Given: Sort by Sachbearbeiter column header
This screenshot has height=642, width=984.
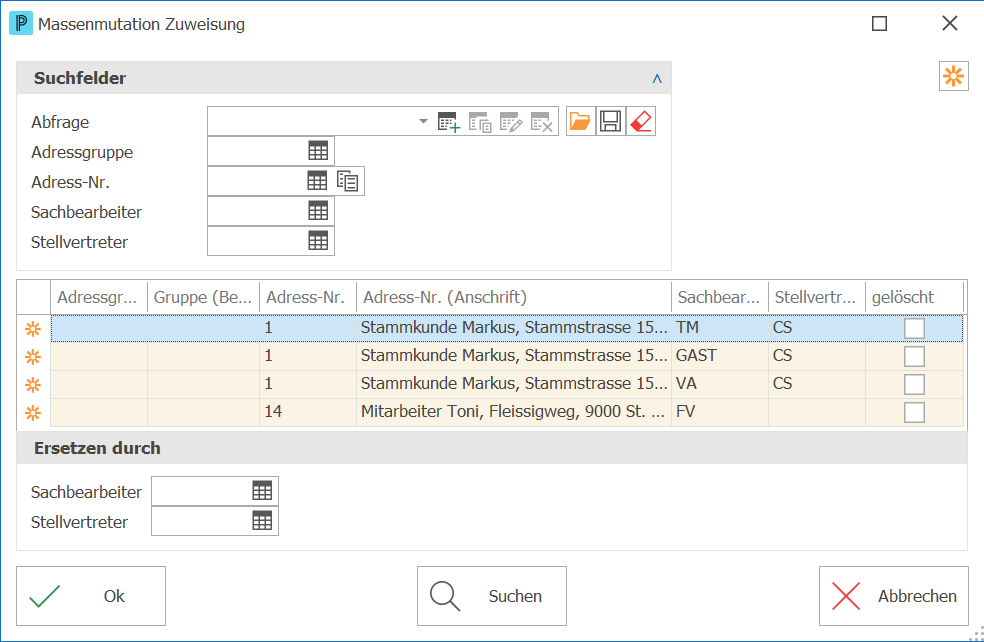Looking at the screenshot, I should [720, 297].
